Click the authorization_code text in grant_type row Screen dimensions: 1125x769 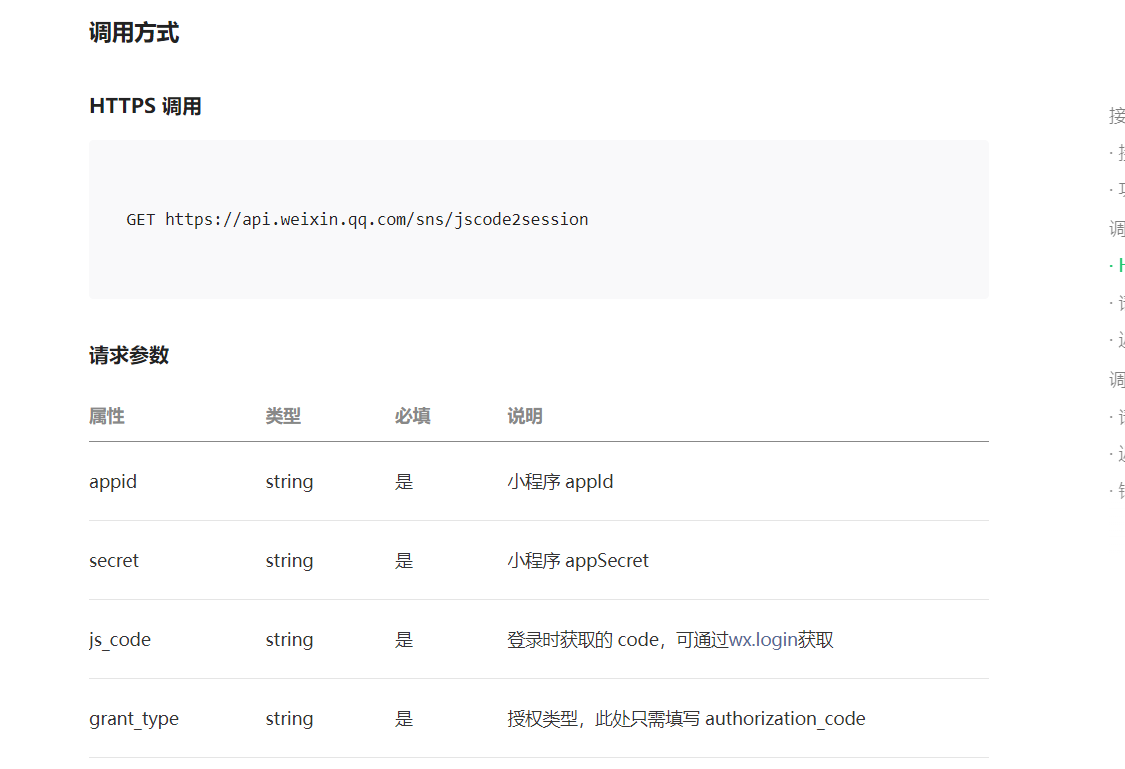(x=785, y=719)
